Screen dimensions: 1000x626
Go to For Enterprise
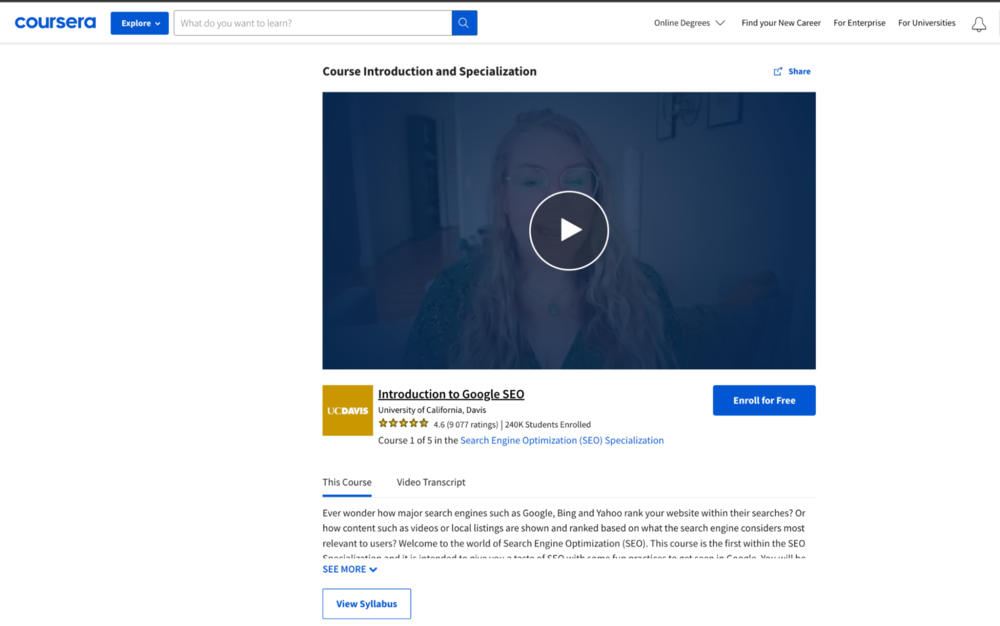(x=859, y=23)
